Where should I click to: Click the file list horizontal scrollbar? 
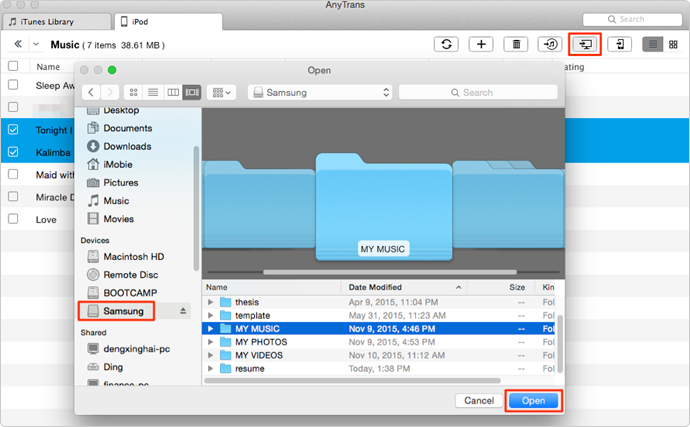352,381
